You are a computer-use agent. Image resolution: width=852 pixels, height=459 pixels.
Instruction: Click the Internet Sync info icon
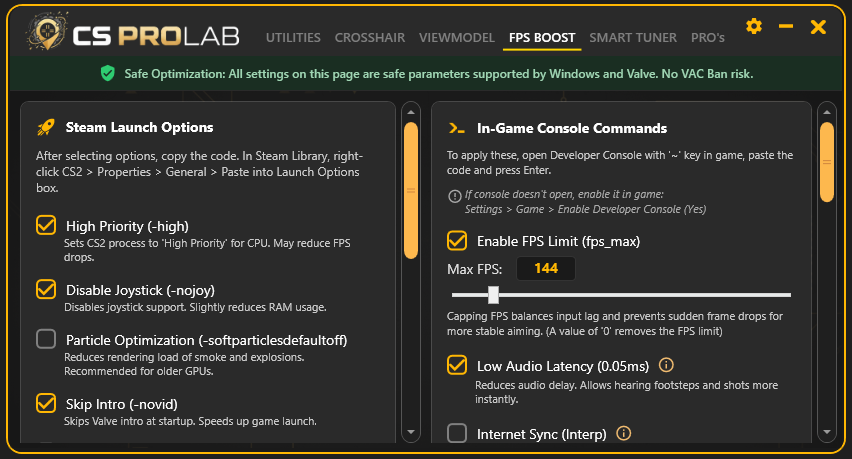click(624, 433)
